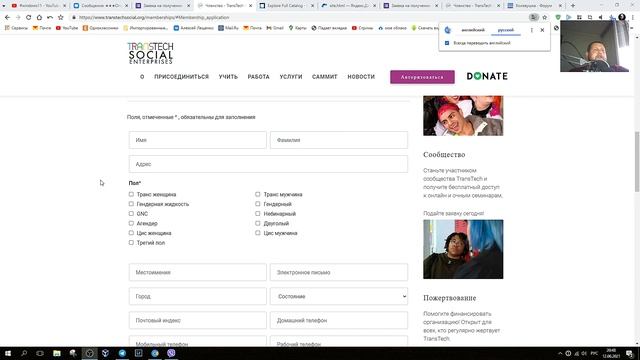Show hidden tray icons via chevron
The image size is (640, 360).
click(560, 353)
